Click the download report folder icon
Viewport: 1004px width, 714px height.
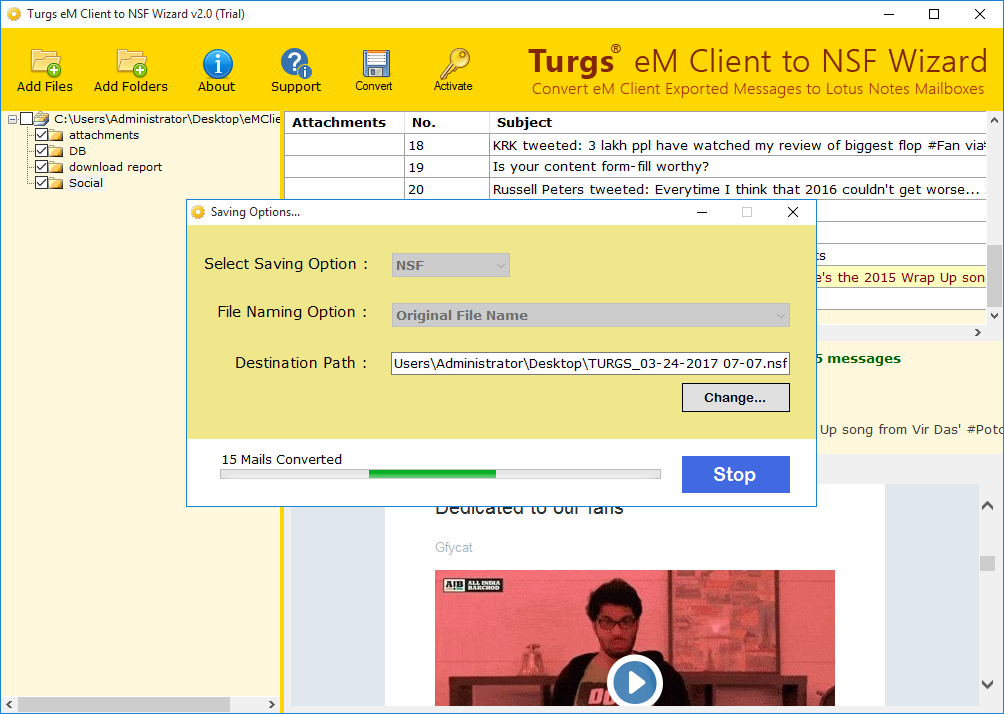click(56, 167)
